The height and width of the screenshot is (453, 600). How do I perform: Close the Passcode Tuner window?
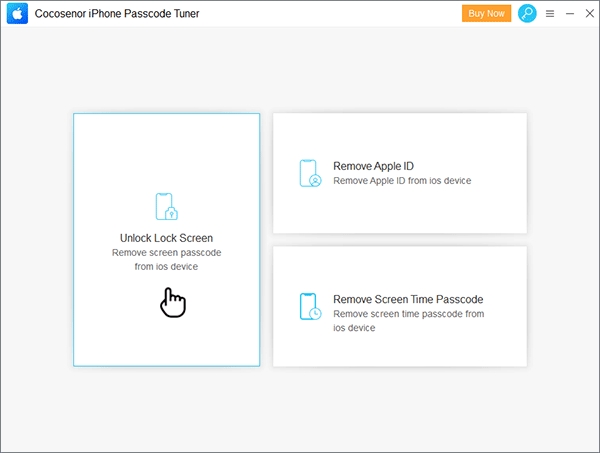(x=590, y=13)
